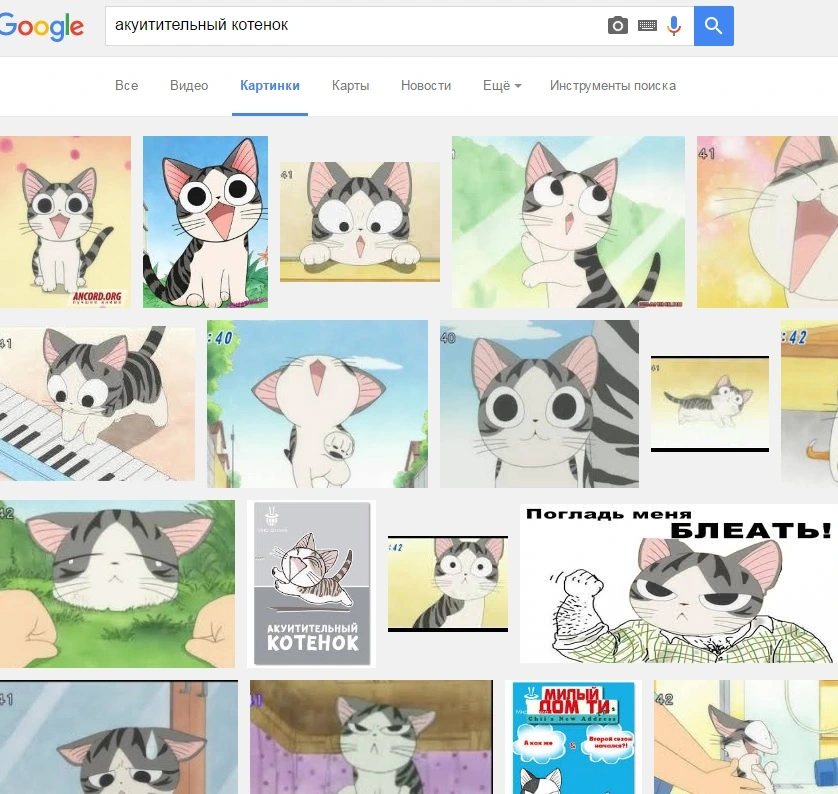Viewport: 838px width, 794px height.
Task: Expand the Ещё dropdown menu
Action: [x=502, y=85]
